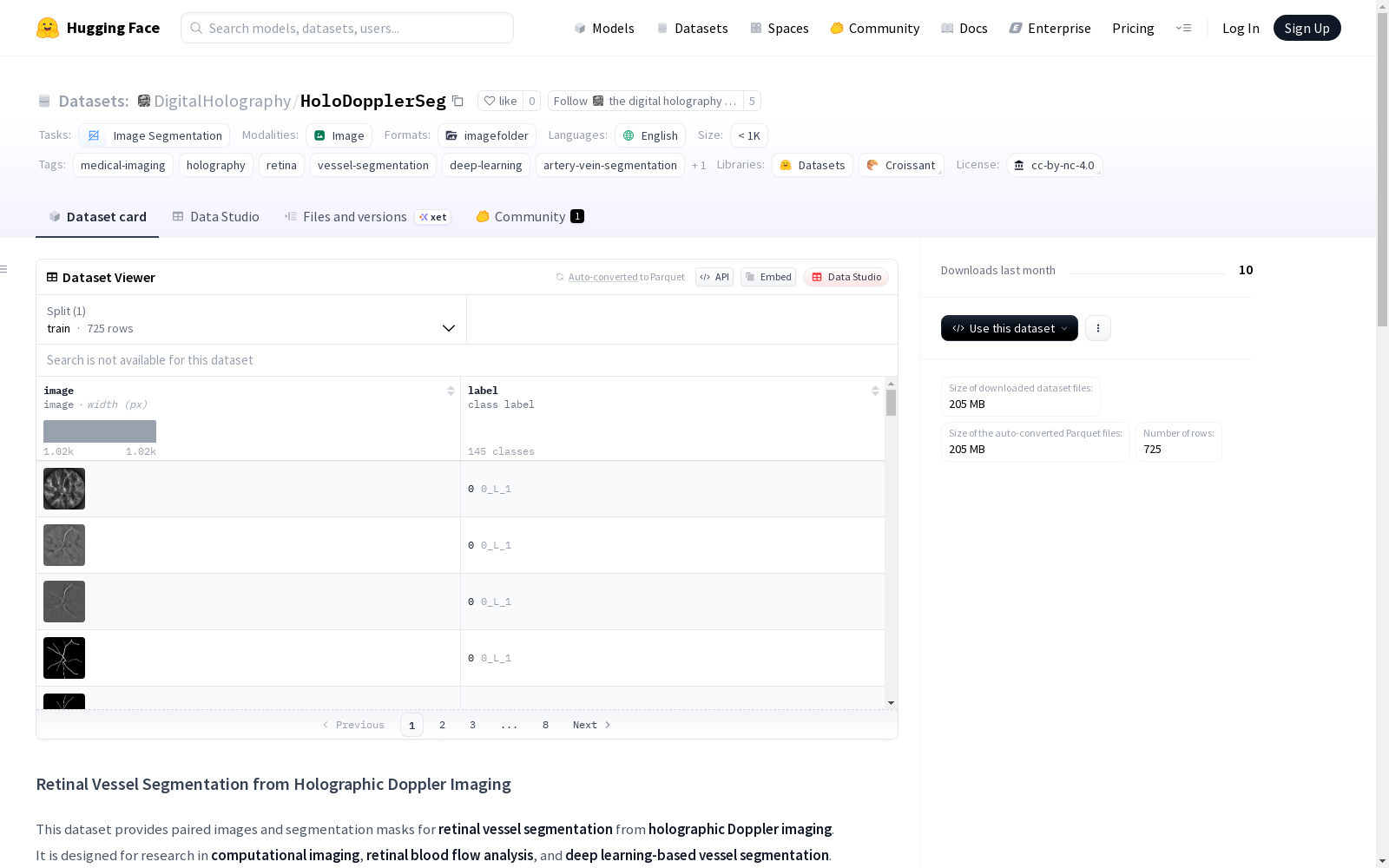Follow the digital holography organization

pyautogui.click(x=645, y=101)
